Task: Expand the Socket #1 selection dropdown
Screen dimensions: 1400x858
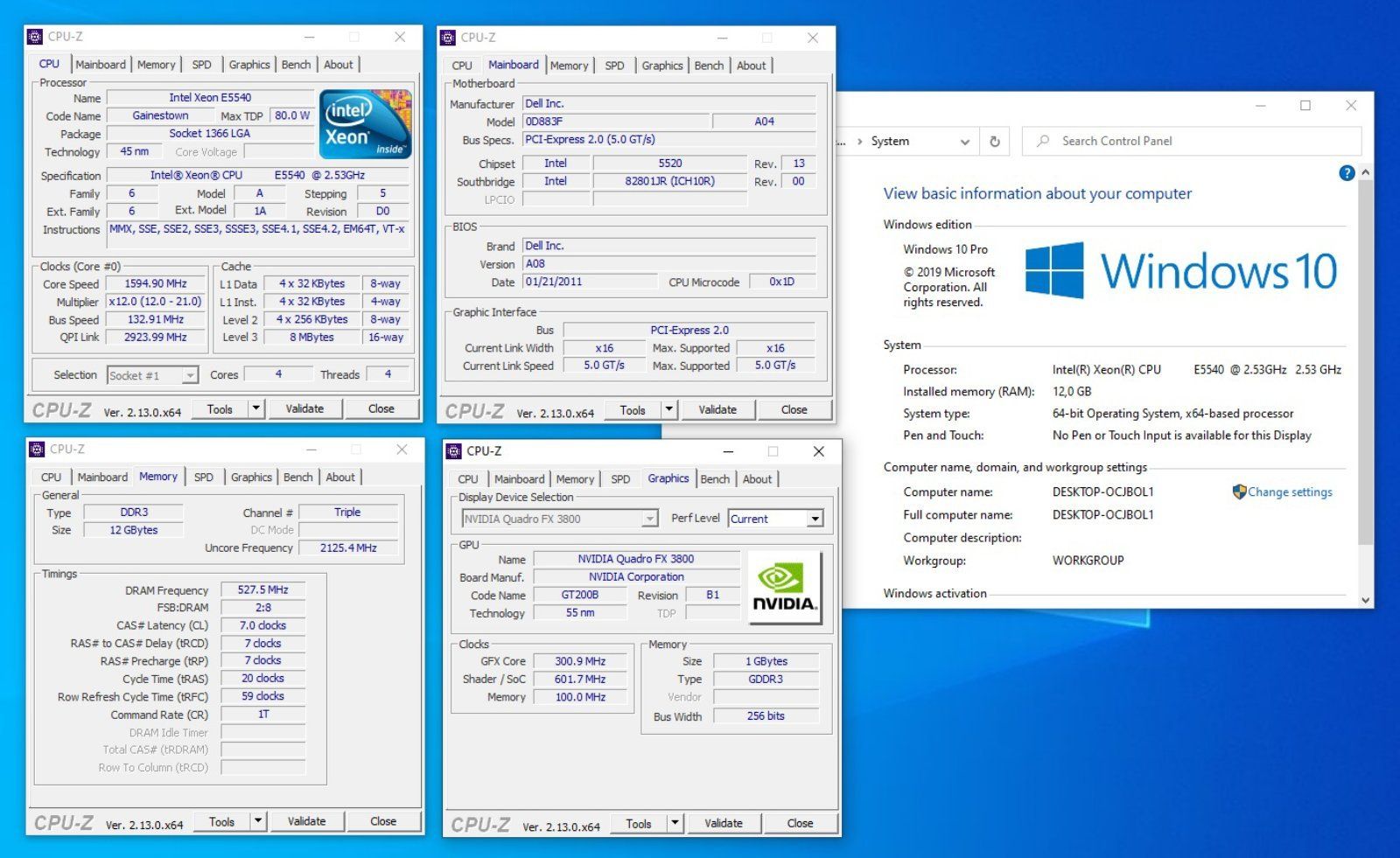Action: (x=190, y=375)
